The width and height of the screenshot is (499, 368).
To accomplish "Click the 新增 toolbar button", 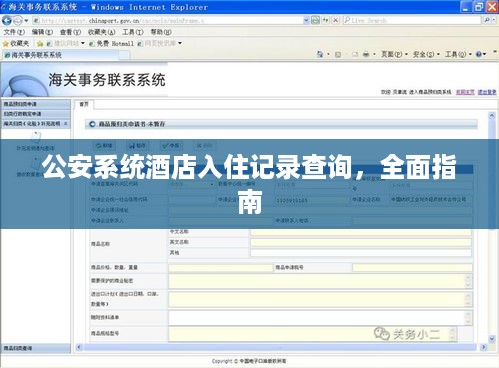I will click(x=104, y=146).
